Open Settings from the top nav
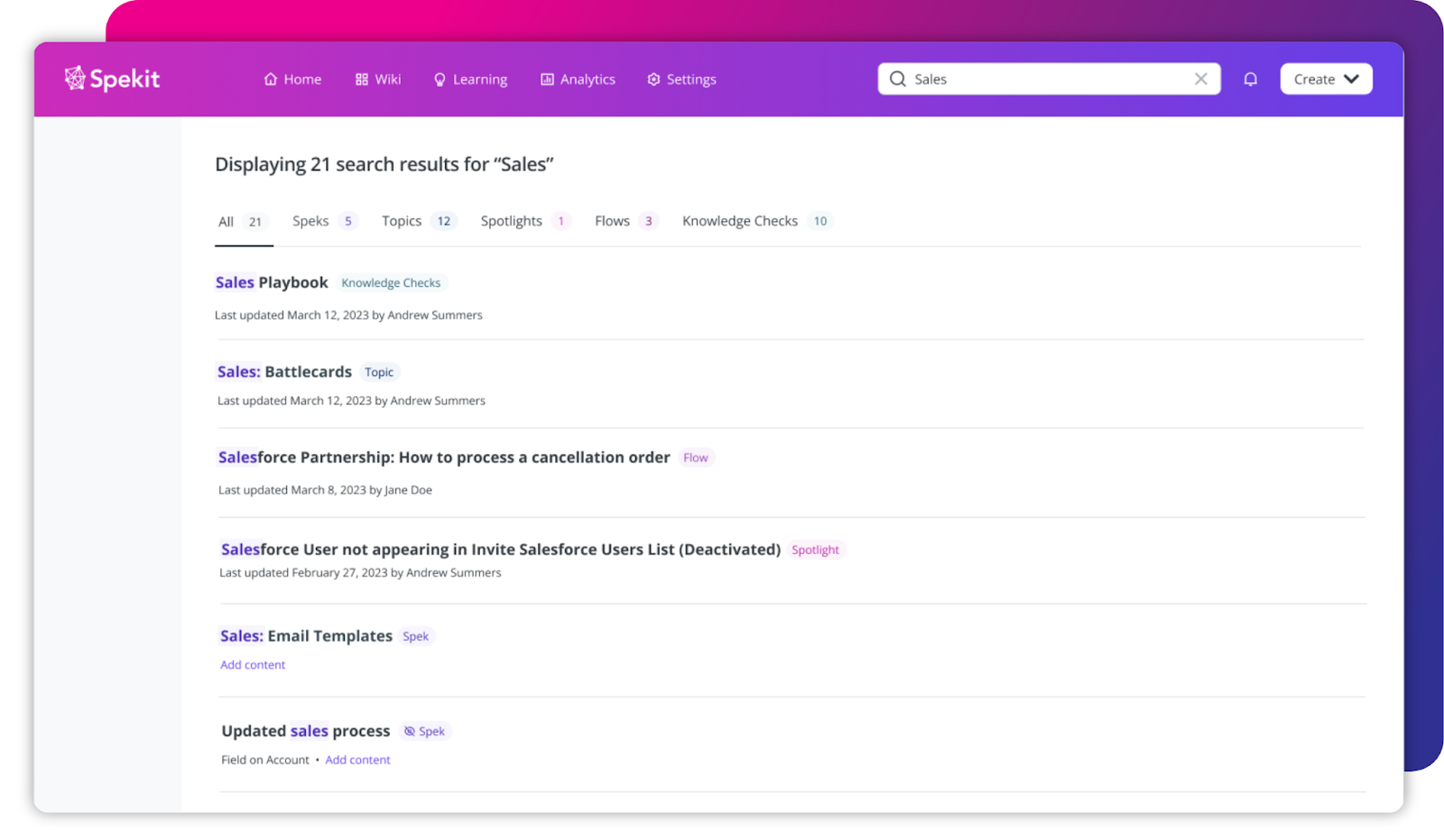Viewport: 1444px width, 840px height. click(x=681, y=79)
